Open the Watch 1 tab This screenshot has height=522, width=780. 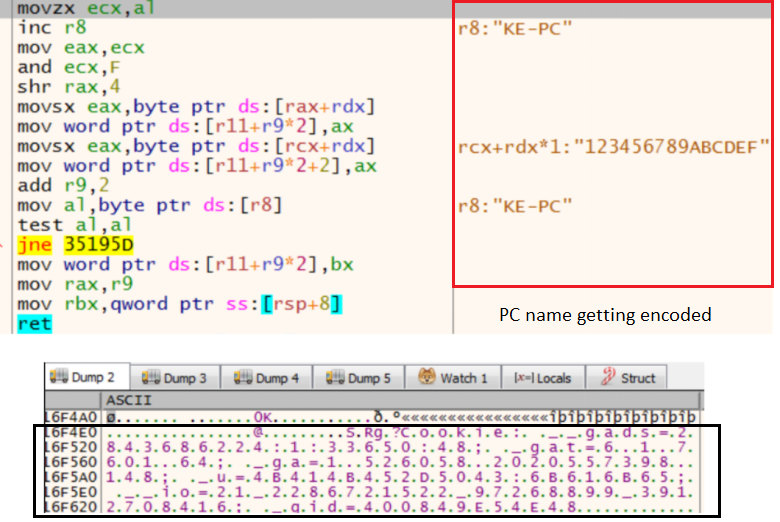pos(453,378)
